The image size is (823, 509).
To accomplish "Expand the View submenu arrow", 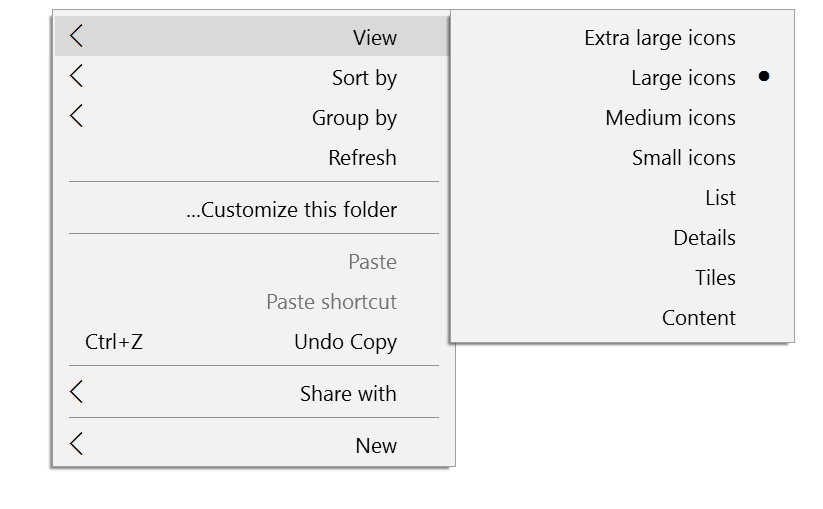I will pyautogui.click(x=77, y=37).
